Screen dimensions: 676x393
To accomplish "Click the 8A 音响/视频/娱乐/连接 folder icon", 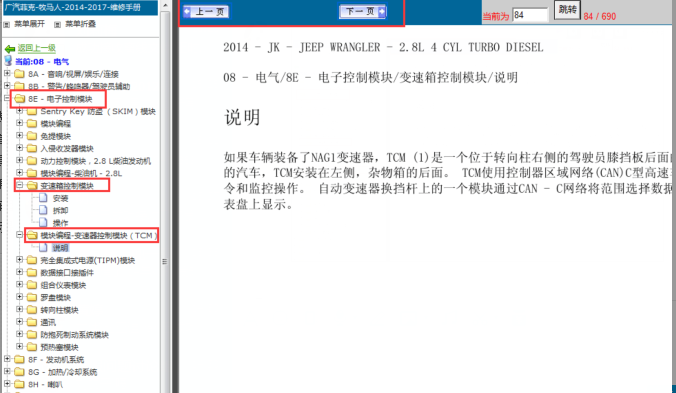I will click(x=19, y=74).
